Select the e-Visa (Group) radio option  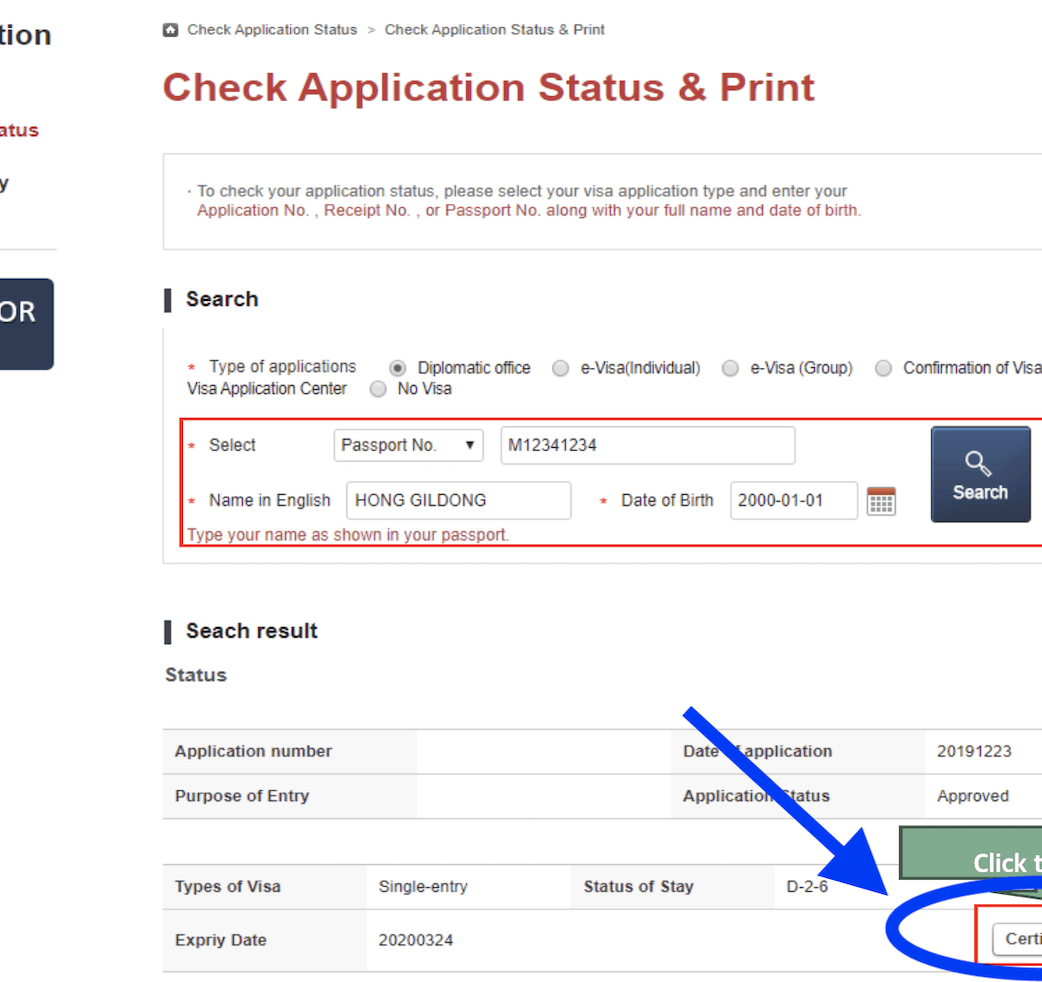(x=731, y=368)
